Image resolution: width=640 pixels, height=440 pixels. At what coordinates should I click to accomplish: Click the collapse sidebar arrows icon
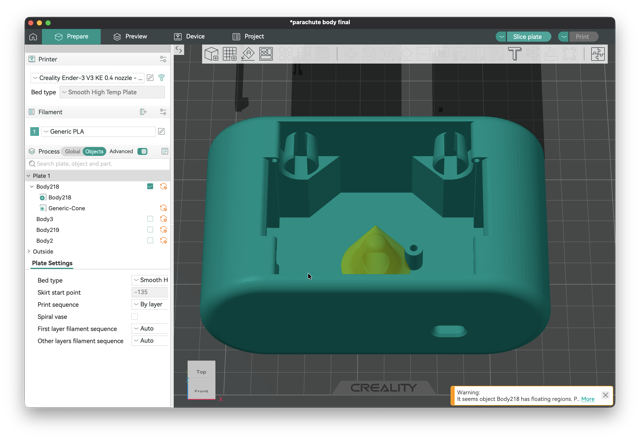click(x=179, y=49)
